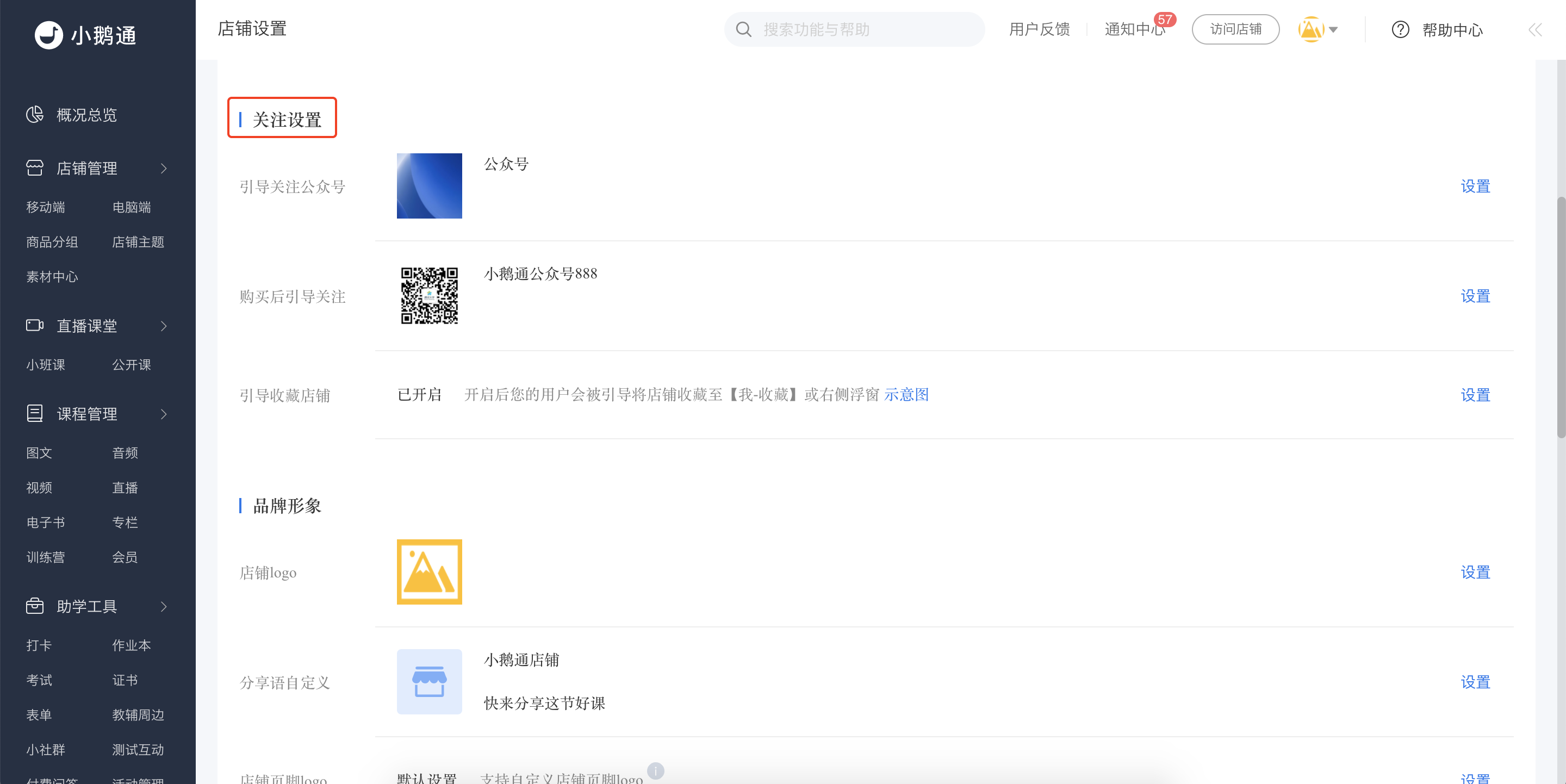This screenshot has height=784, width=1566.
Task: Expand the 课程管理 chevron
Action: pos(164,414)
